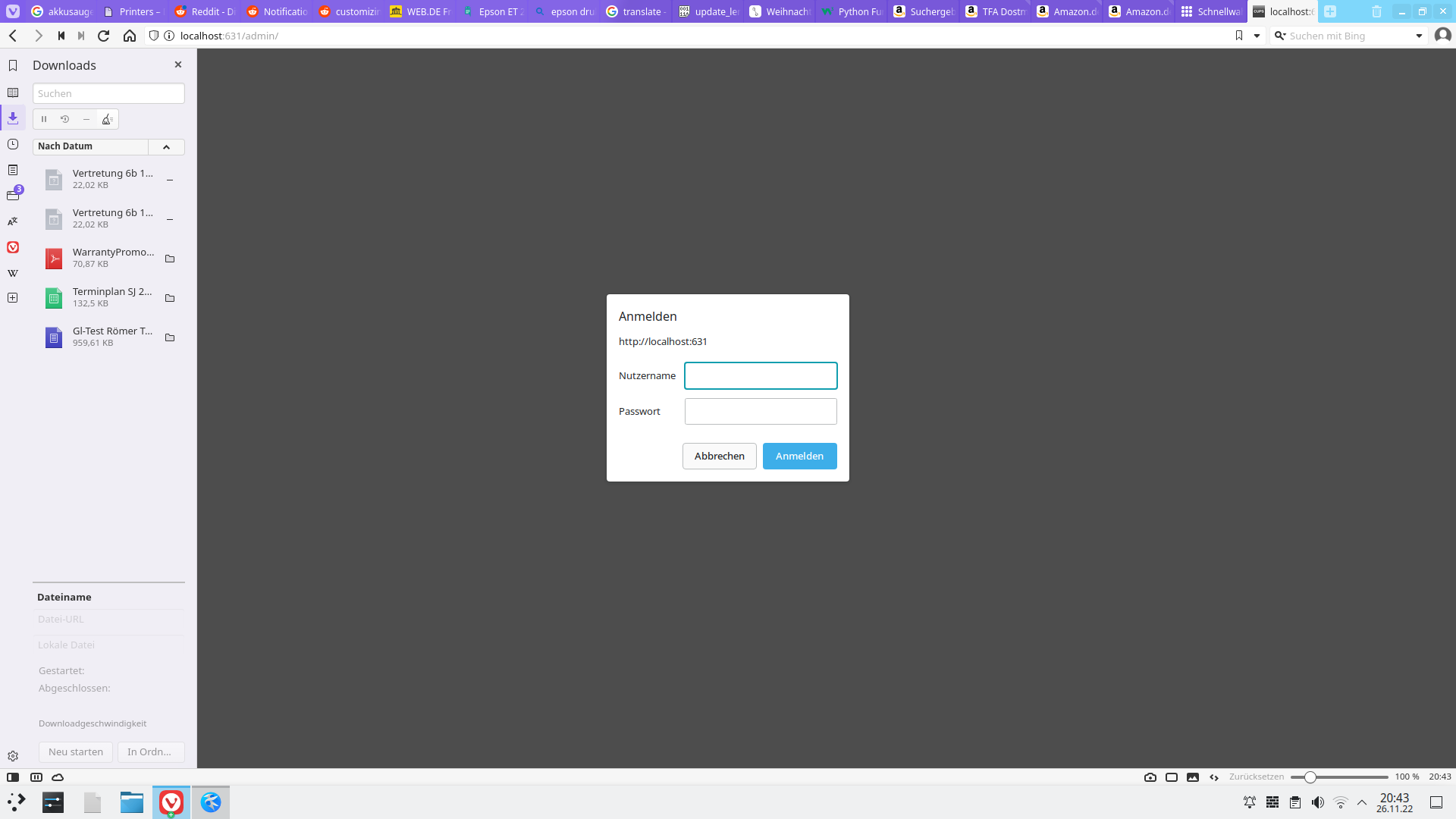This screenshot has width=1456, height=819.
Task: Adjust the page zoom slider
Action: 1310,777
